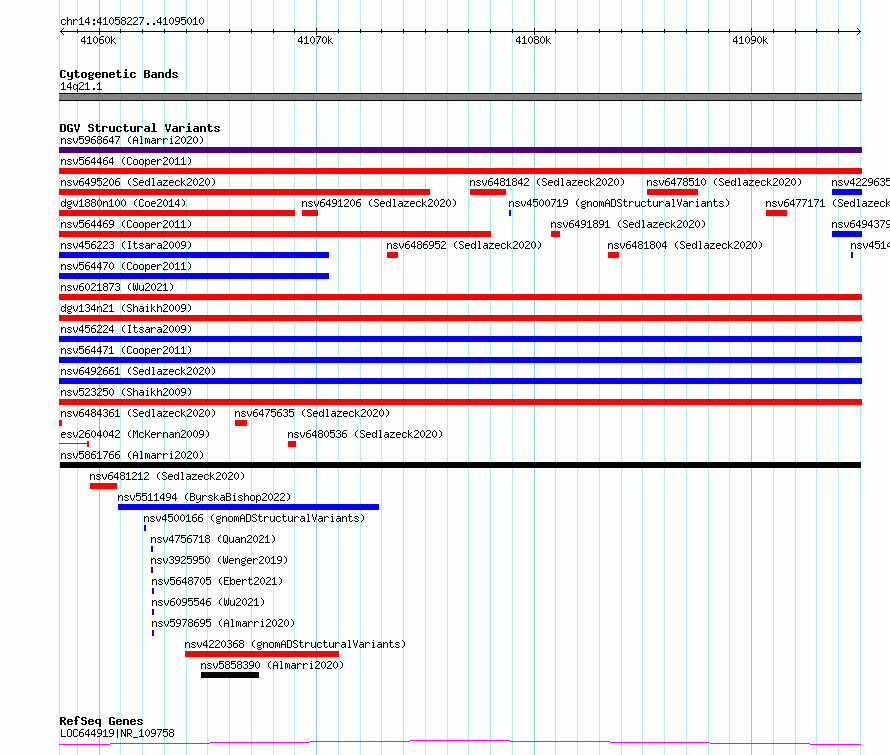Open nsv6480536 (Sedlazeck2020) label
The width and height of the screenshot is (890, 755).
(364, 434)
